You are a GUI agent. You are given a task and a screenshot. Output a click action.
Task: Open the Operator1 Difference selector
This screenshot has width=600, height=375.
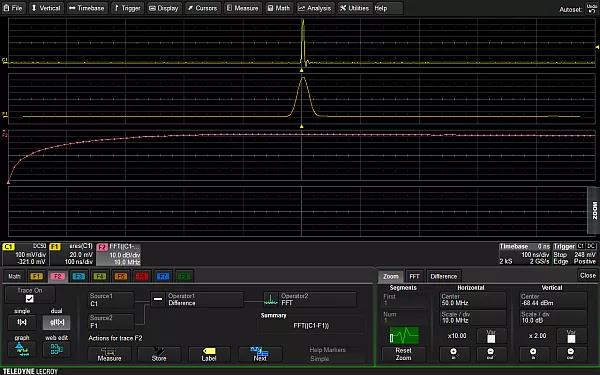tap(197, 300)
